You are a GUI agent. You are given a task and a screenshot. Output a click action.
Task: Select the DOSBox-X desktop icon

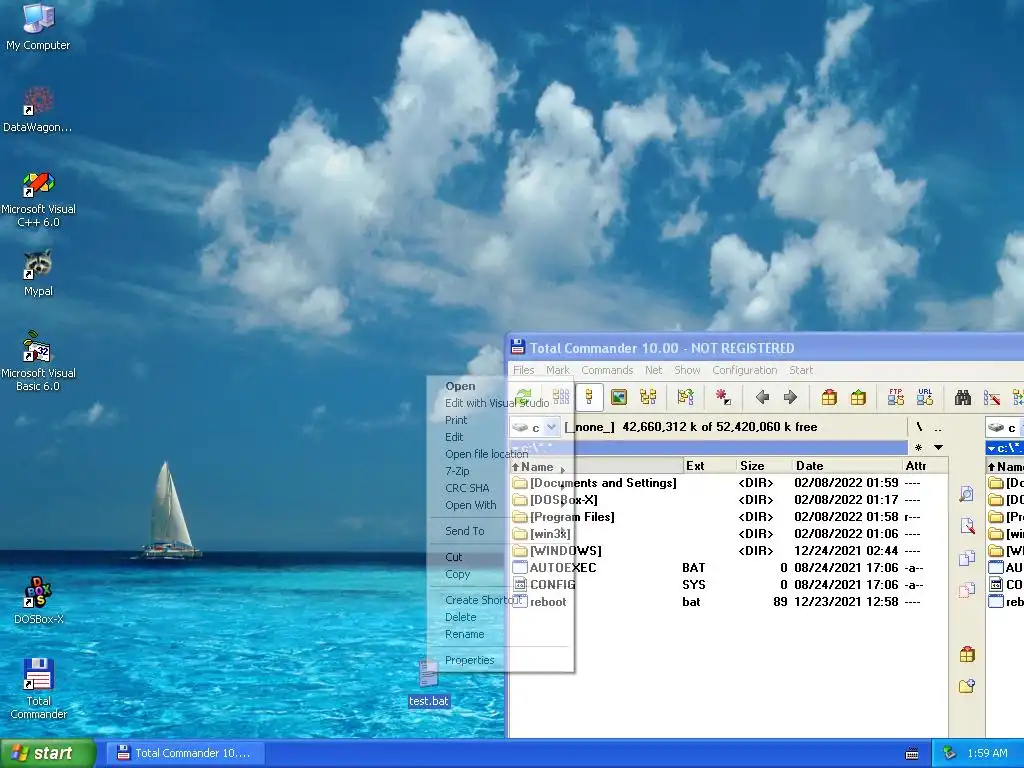[x=38, y=601]
